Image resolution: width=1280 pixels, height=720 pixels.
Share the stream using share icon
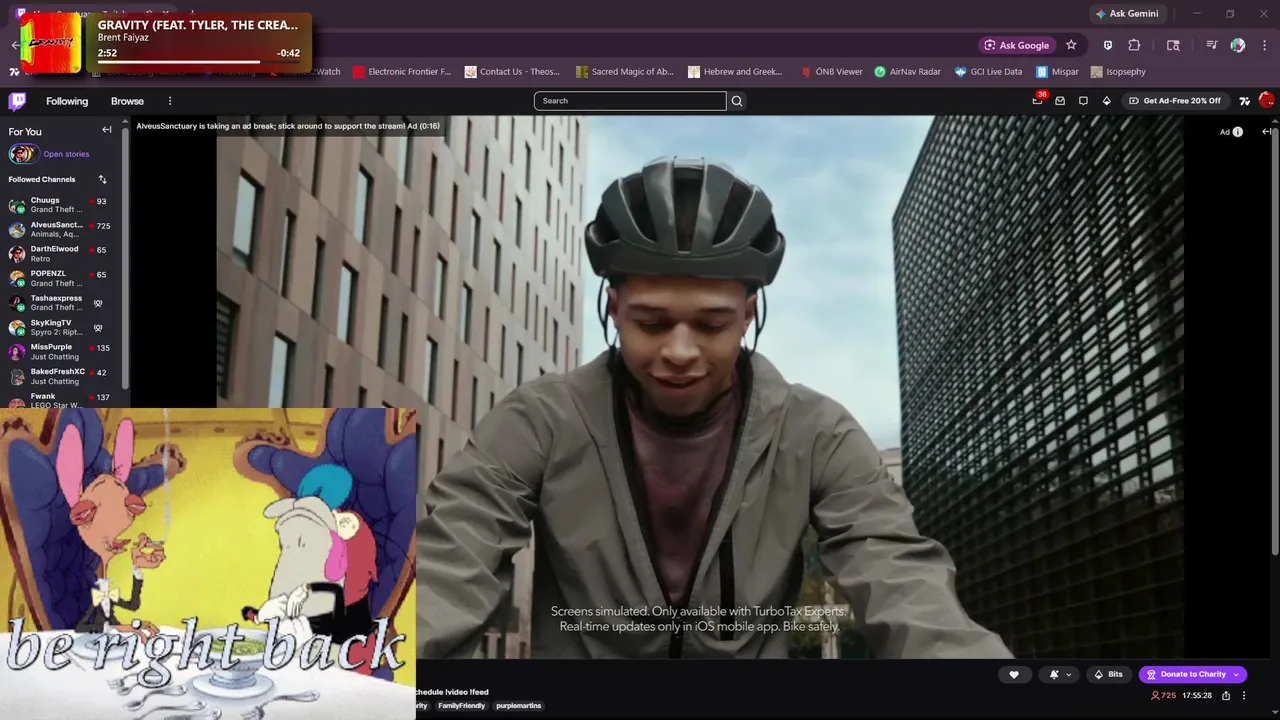point(1226,695)
